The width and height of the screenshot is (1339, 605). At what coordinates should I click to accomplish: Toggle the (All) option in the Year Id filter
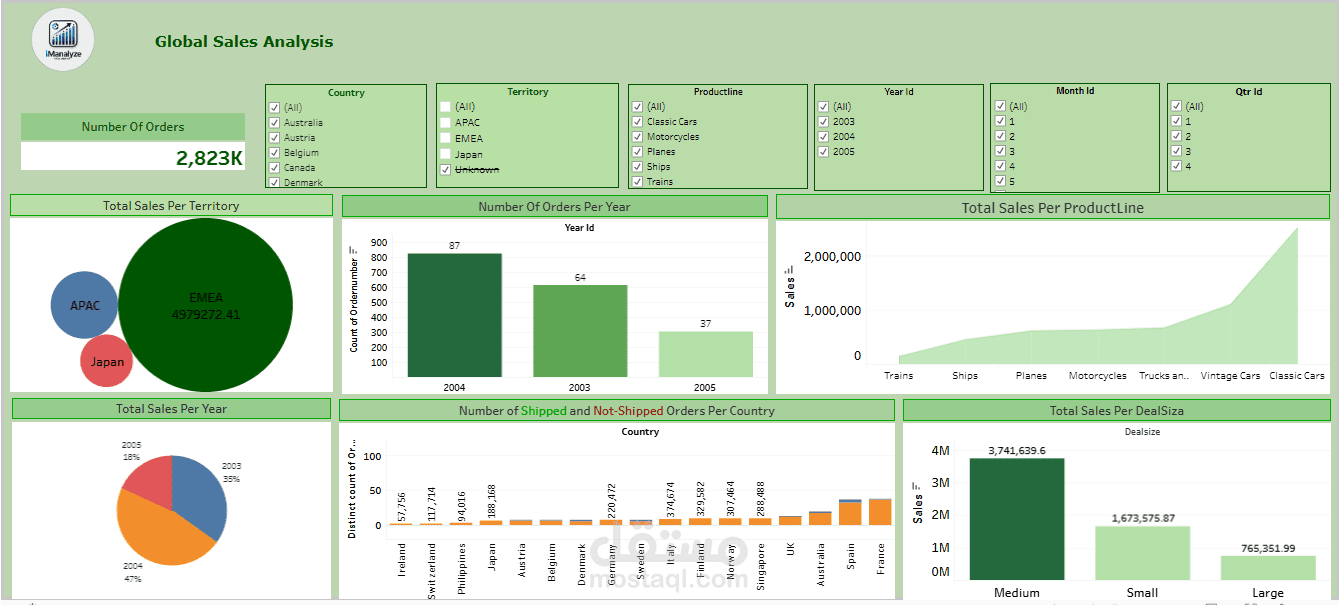(x=824, y=106)
